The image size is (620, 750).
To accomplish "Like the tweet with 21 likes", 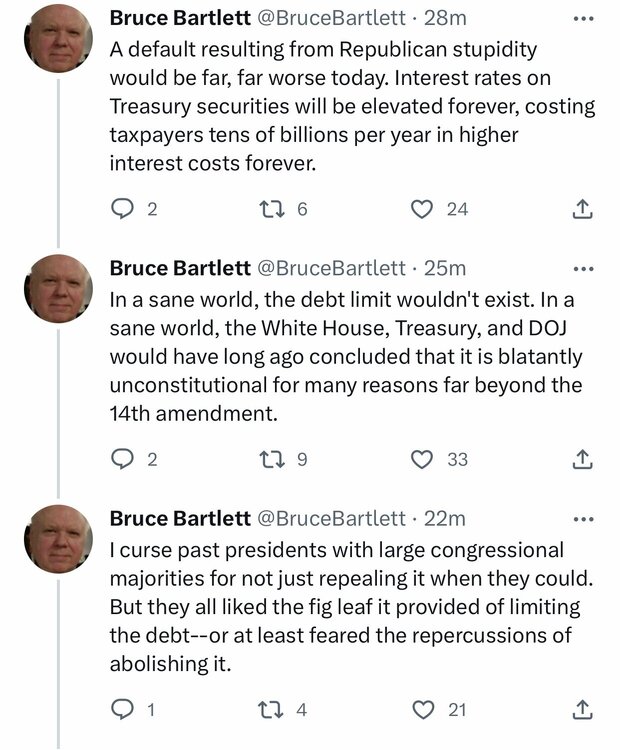I will 423,709.
